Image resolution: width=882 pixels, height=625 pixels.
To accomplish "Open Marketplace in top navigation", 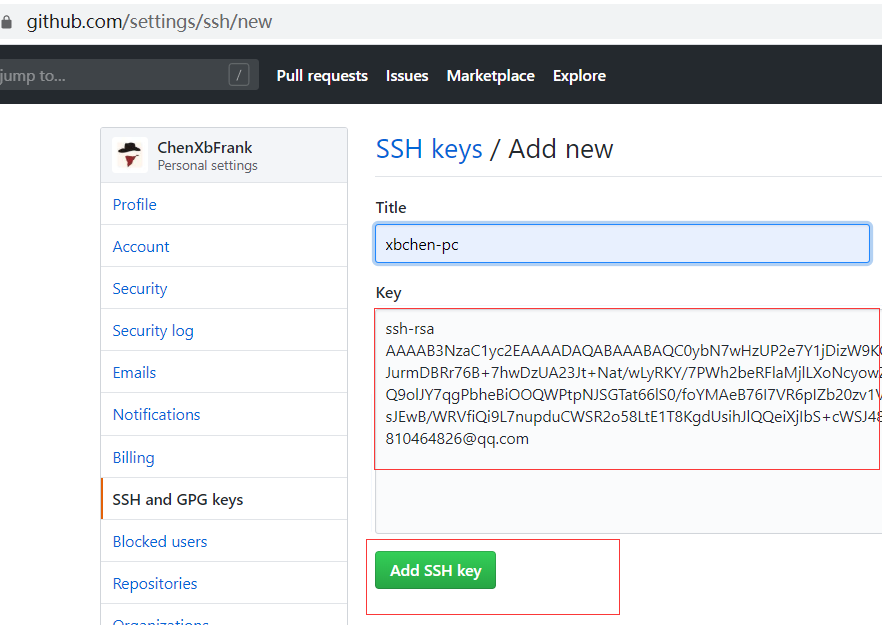I will 490,75.
